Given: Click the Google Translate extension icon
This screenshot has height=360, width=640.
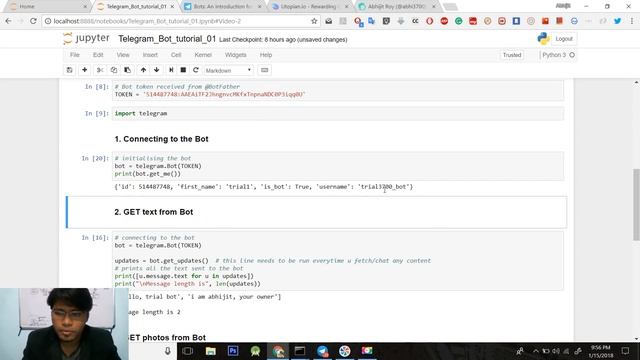Looking at the screenshot, I should (x=372, y=21).
